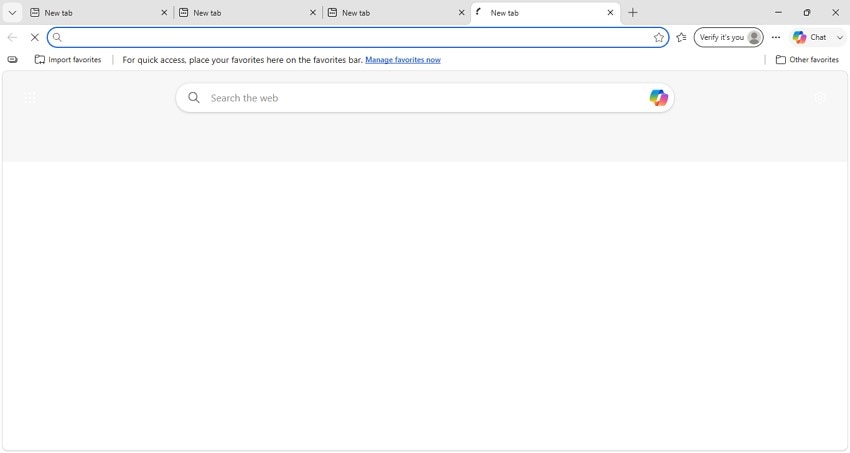
Task: Open Other favorites folder
Action: (807, 60)
